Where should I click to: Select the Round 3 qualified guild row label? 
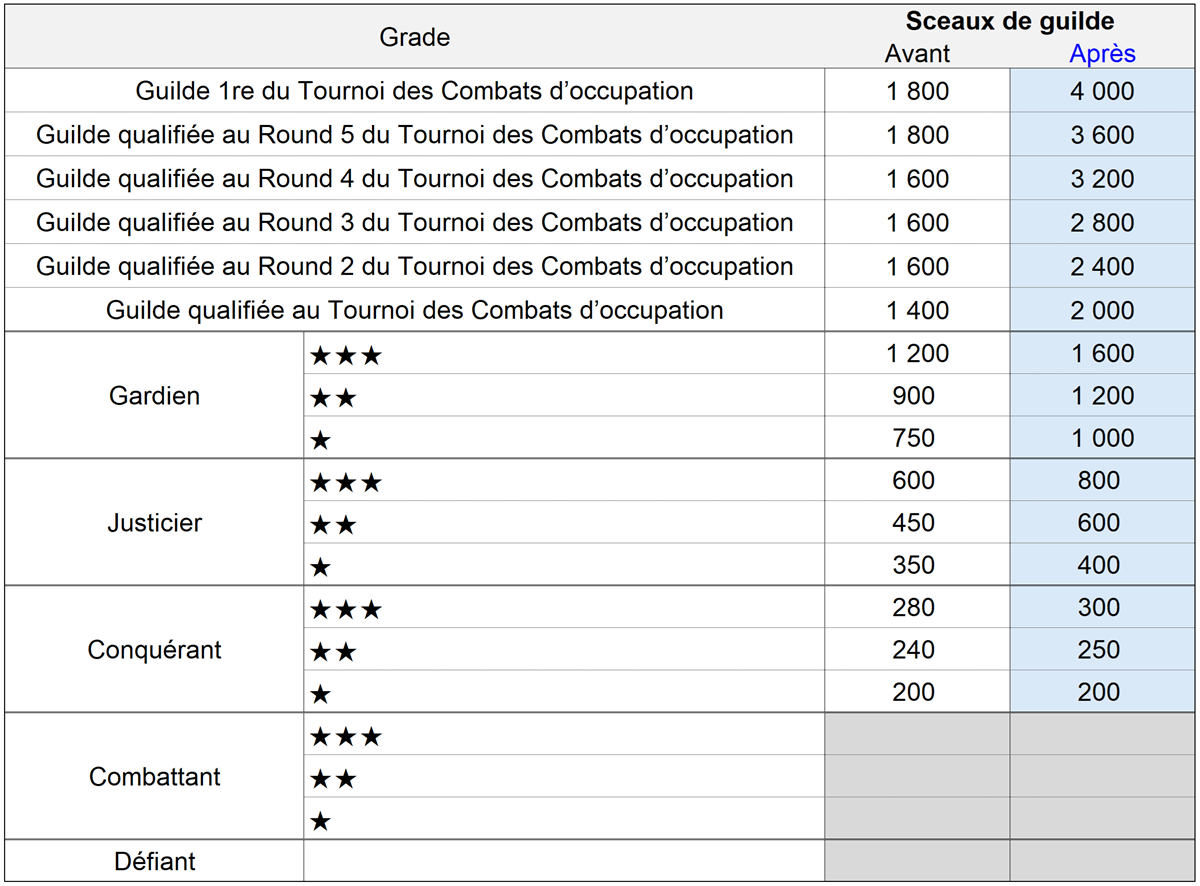414,222
